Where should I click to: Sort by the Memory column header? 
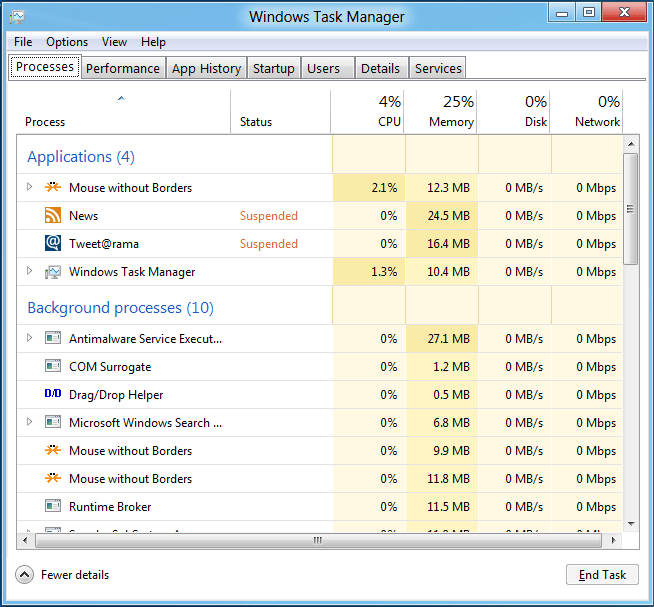coord(440,111)
